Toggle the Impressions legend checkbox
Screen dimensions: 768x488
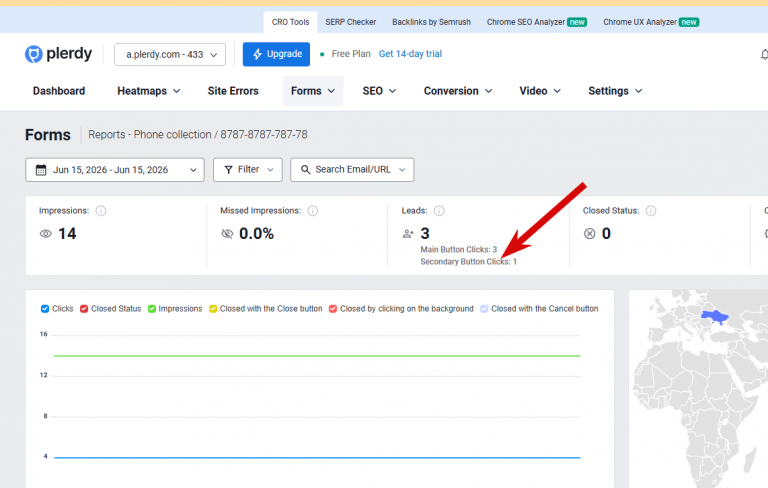point(152,309)
